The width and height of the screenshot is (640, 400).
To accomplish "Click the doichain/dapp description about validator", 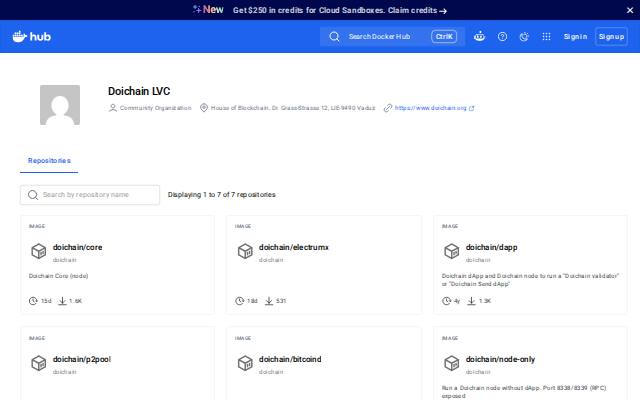I will (530, 280).
